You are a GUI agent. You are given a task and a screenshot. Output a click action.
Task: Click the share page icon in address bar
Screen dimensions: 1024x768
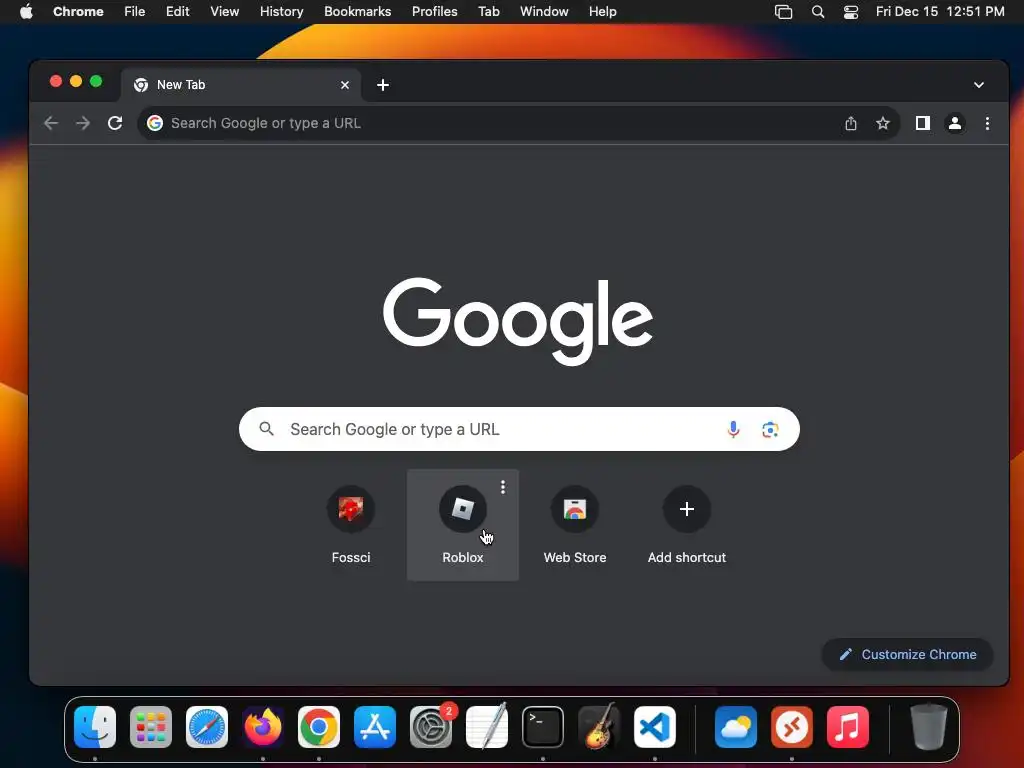pos(850,123)
